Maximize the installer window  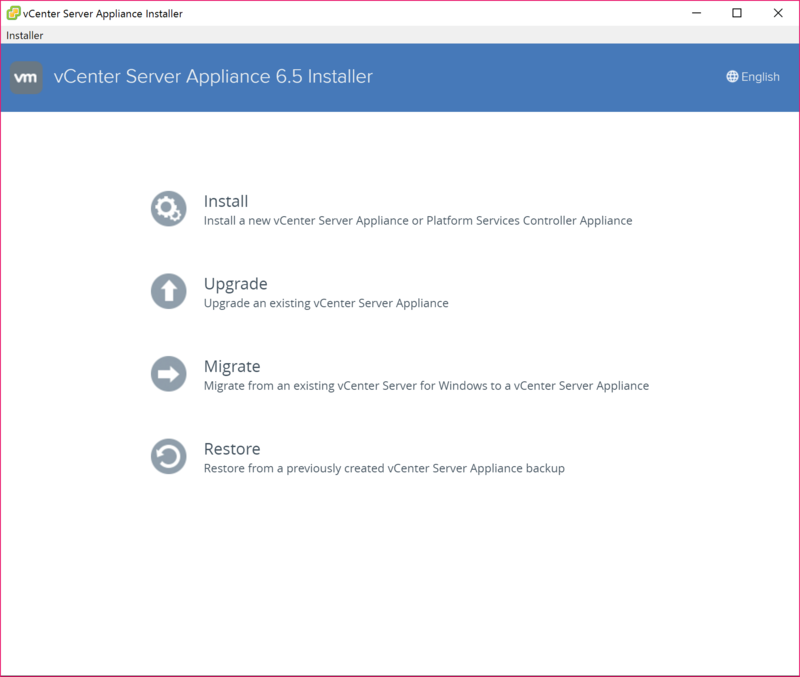(x=737, y=13)
